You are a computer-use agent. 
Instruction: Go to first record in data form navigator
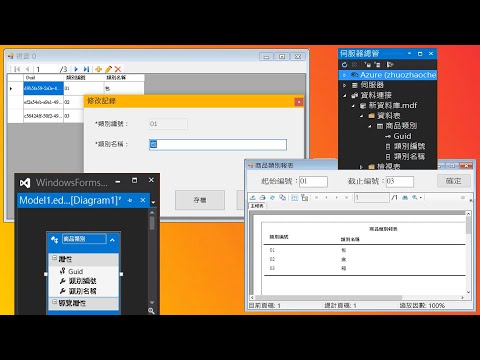click(17, 69)
